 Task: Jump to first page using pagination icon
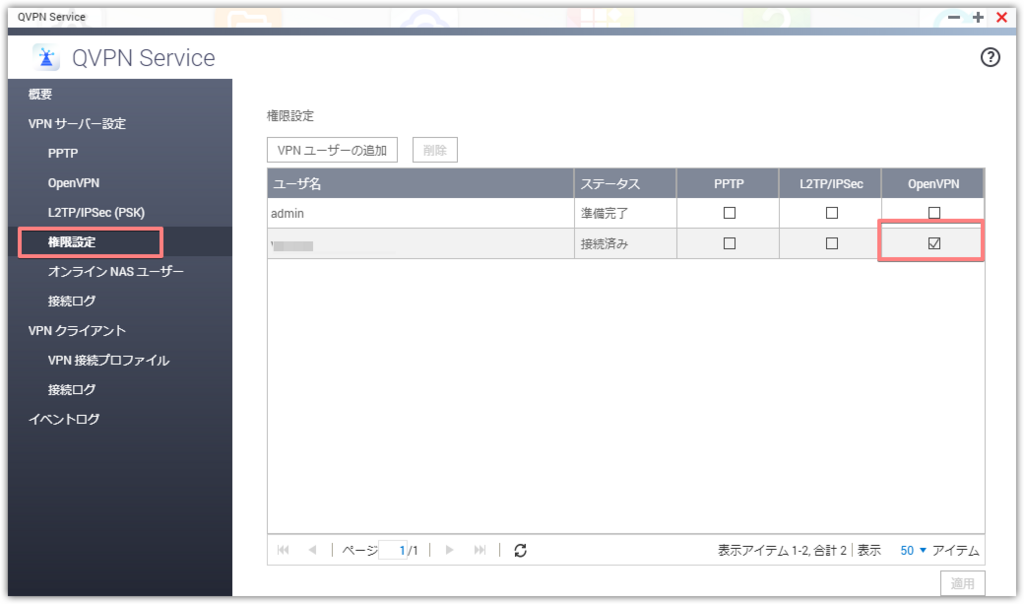tap(283, 549)
